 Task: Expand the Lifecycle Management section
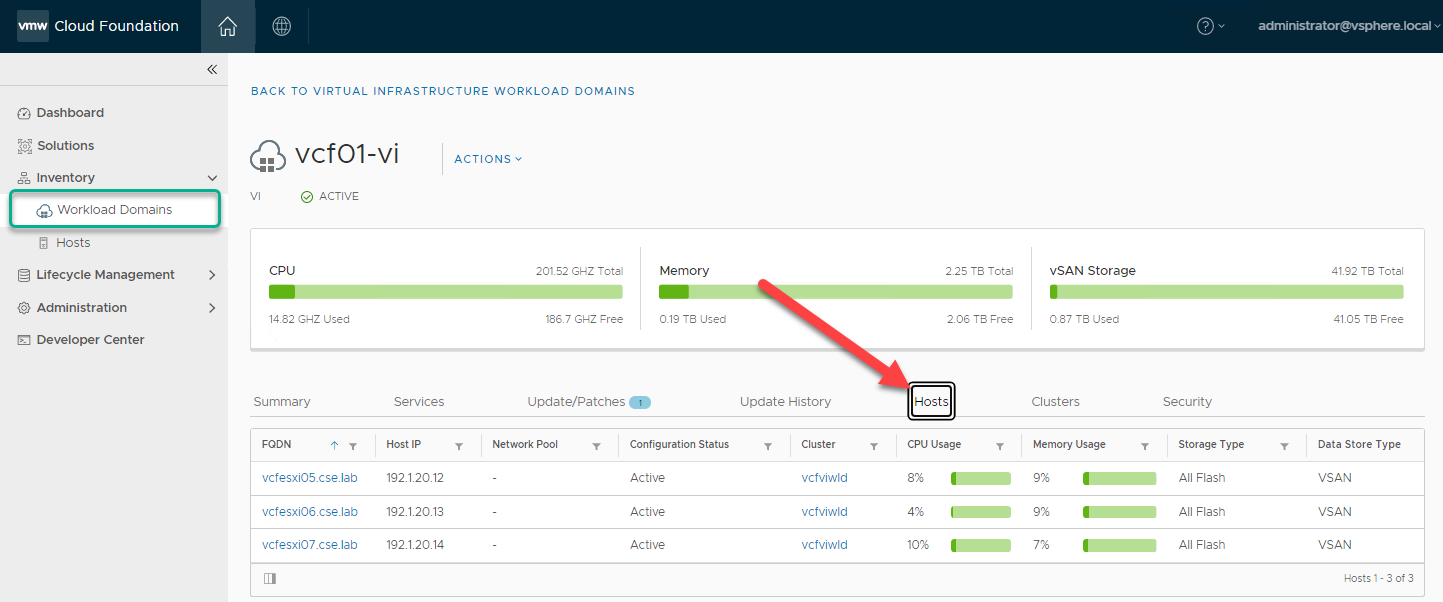point(211,275)
